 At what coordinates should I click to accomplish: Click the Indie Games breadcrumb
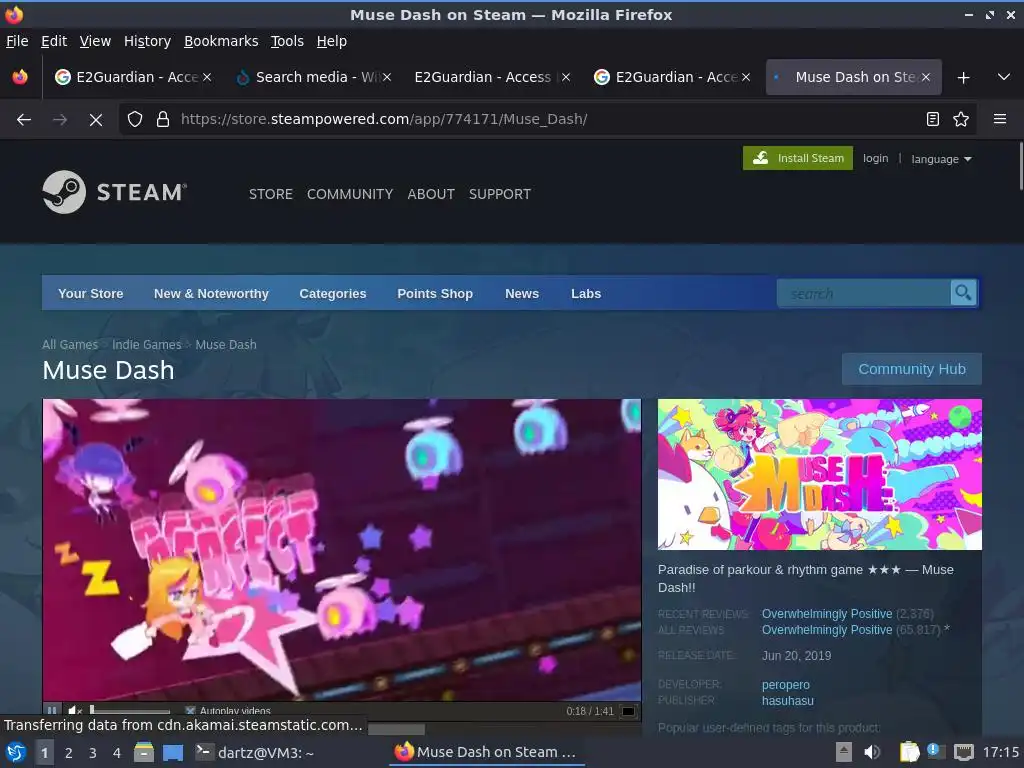(146, 344)
